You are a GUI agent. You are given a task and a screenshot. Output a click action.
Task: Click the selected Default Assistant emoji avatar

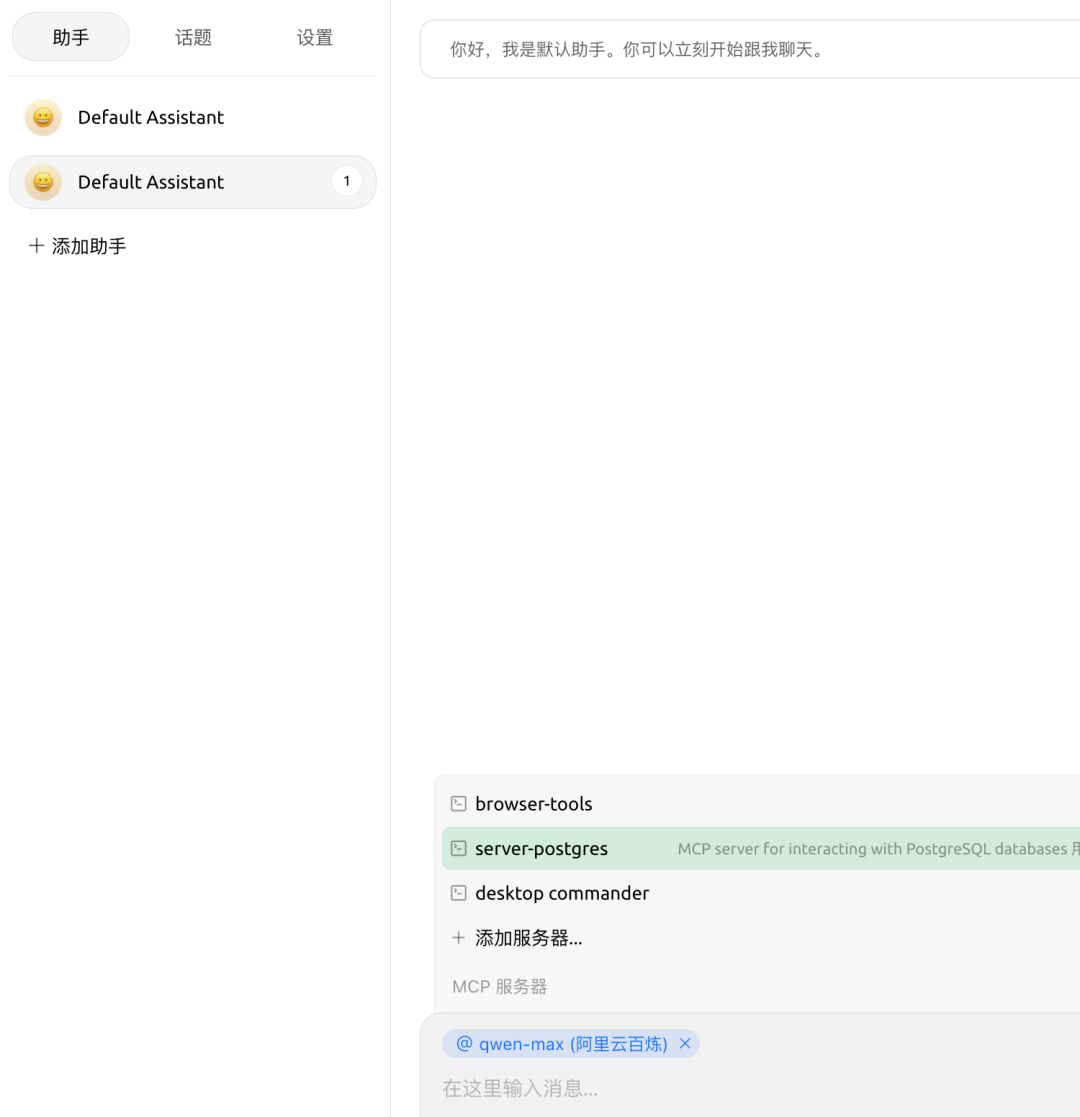point(42,182)
